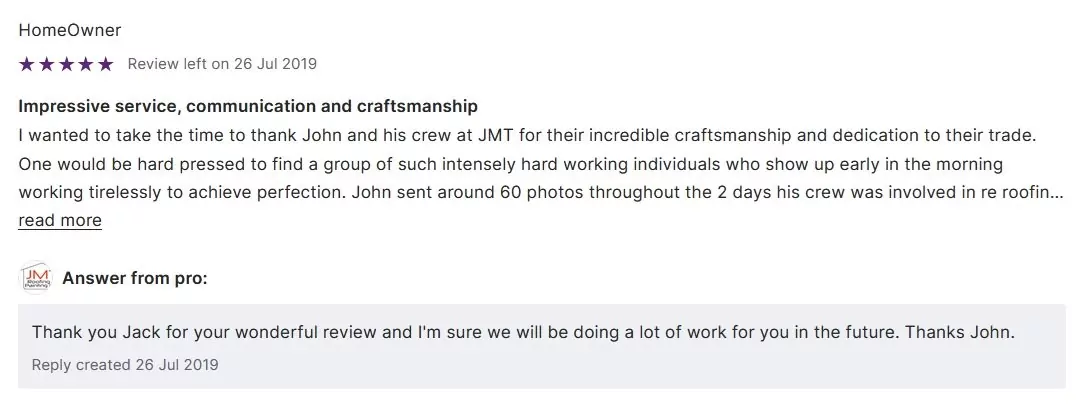Screen dimensions: 1083x407
Task: Click the 'Reply created 26 Jul 2019' text
Action: click(125, 364)
